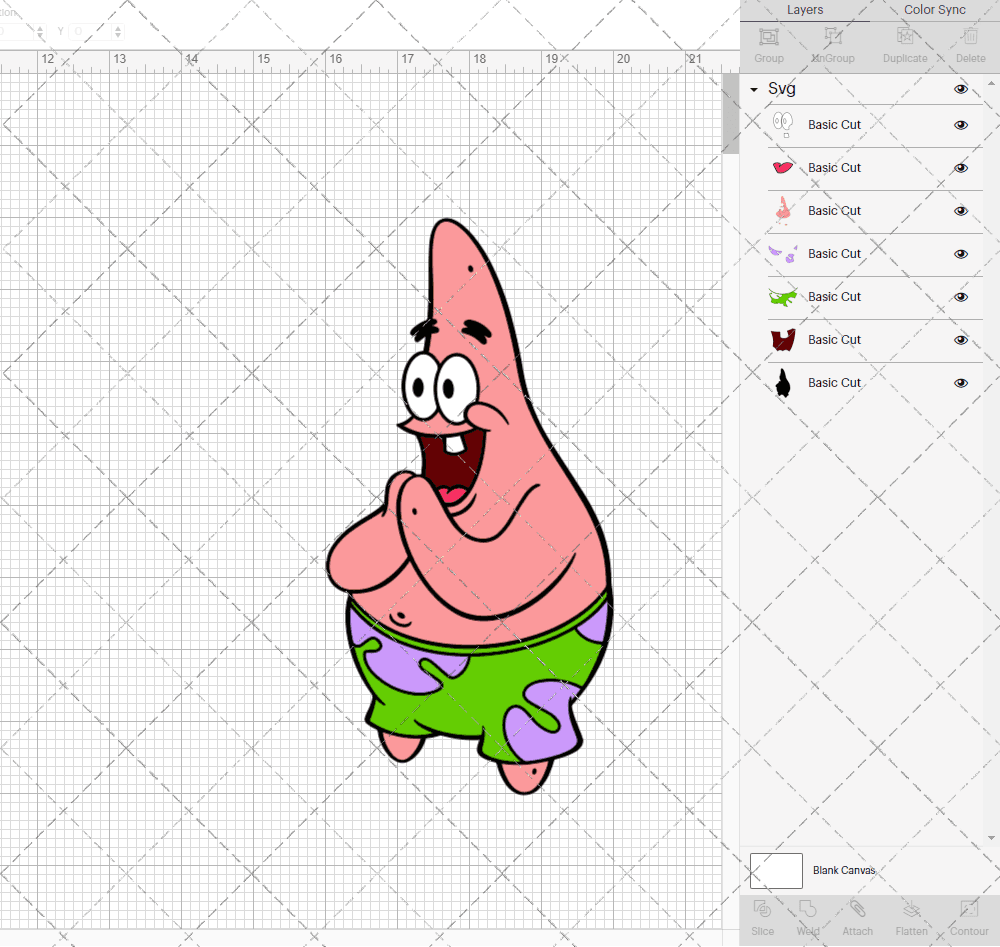Click the Delete trash icon
Image resolution: width=1000 pixels, height=947 pixels.
tap(970, 37)
